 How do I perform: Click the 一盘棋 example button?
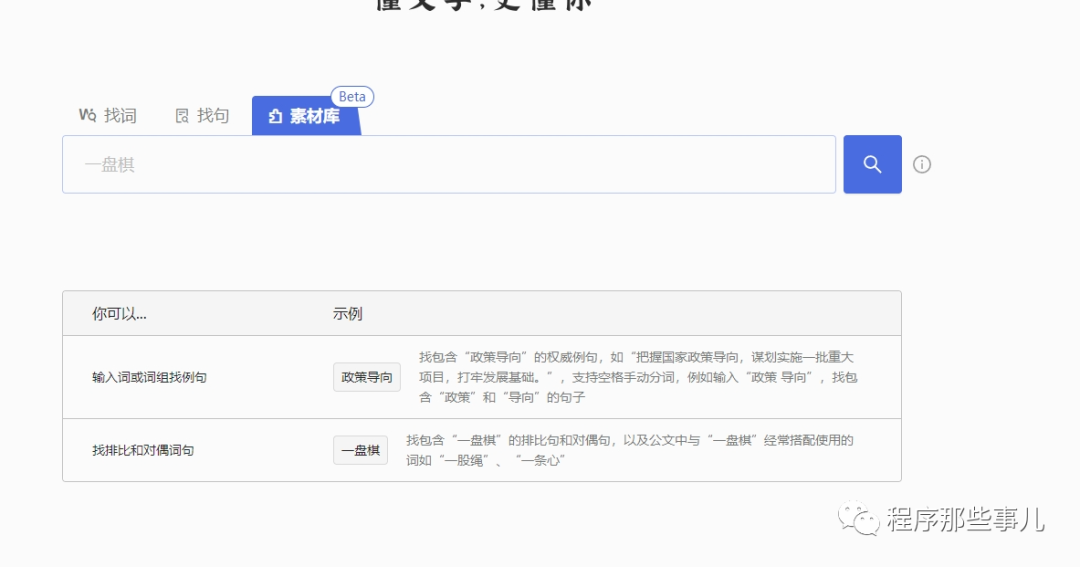pos(361,451)
